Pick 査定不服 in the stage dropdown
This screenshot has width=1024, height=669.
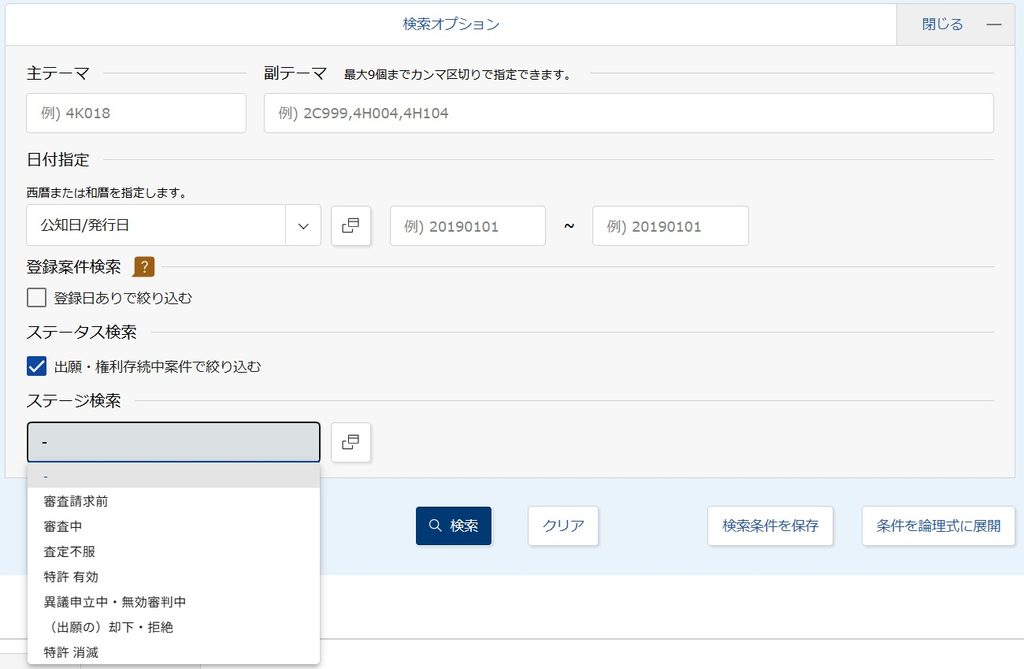[174, 551]
